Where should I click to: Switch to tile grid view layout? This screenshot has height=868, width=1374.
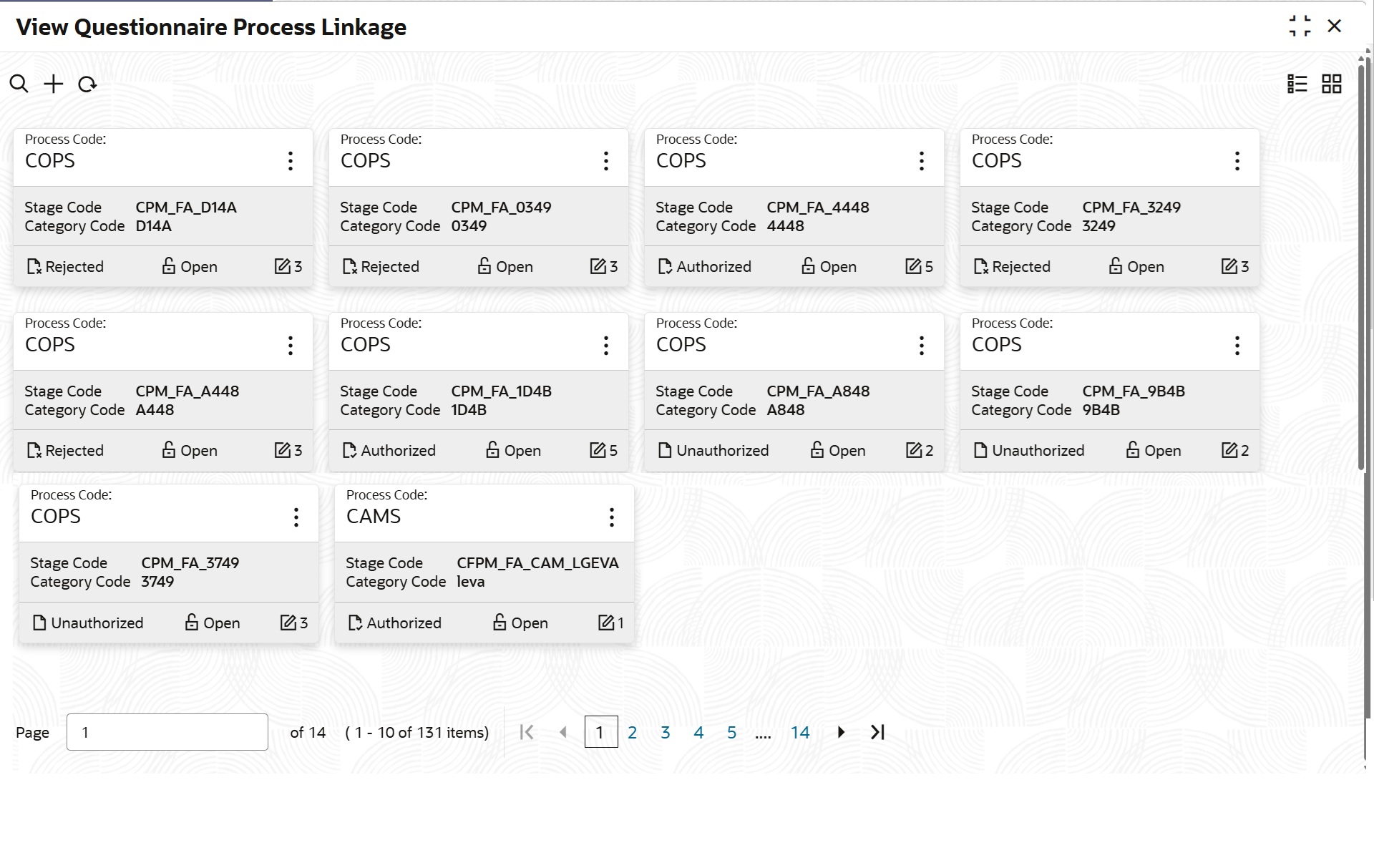pyautogui.click(x=1331, y=84)
